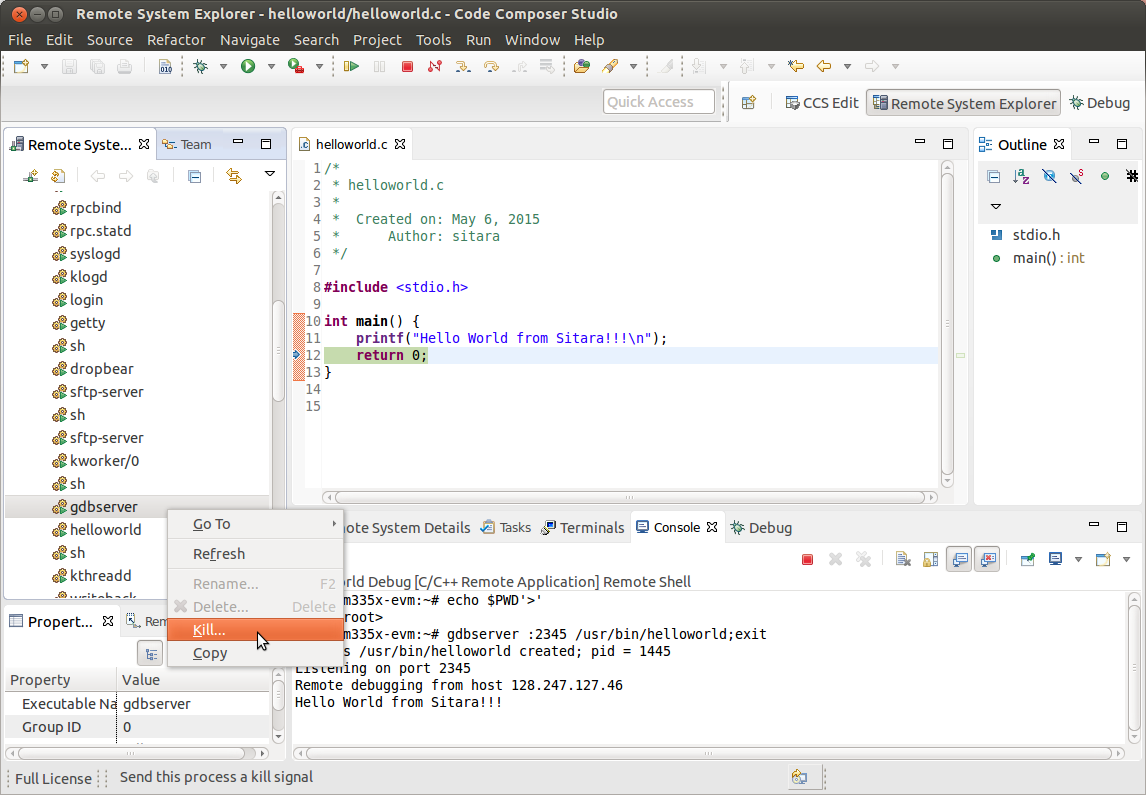Collapse all nodes in the Outline view

click(x=994, y=177)
